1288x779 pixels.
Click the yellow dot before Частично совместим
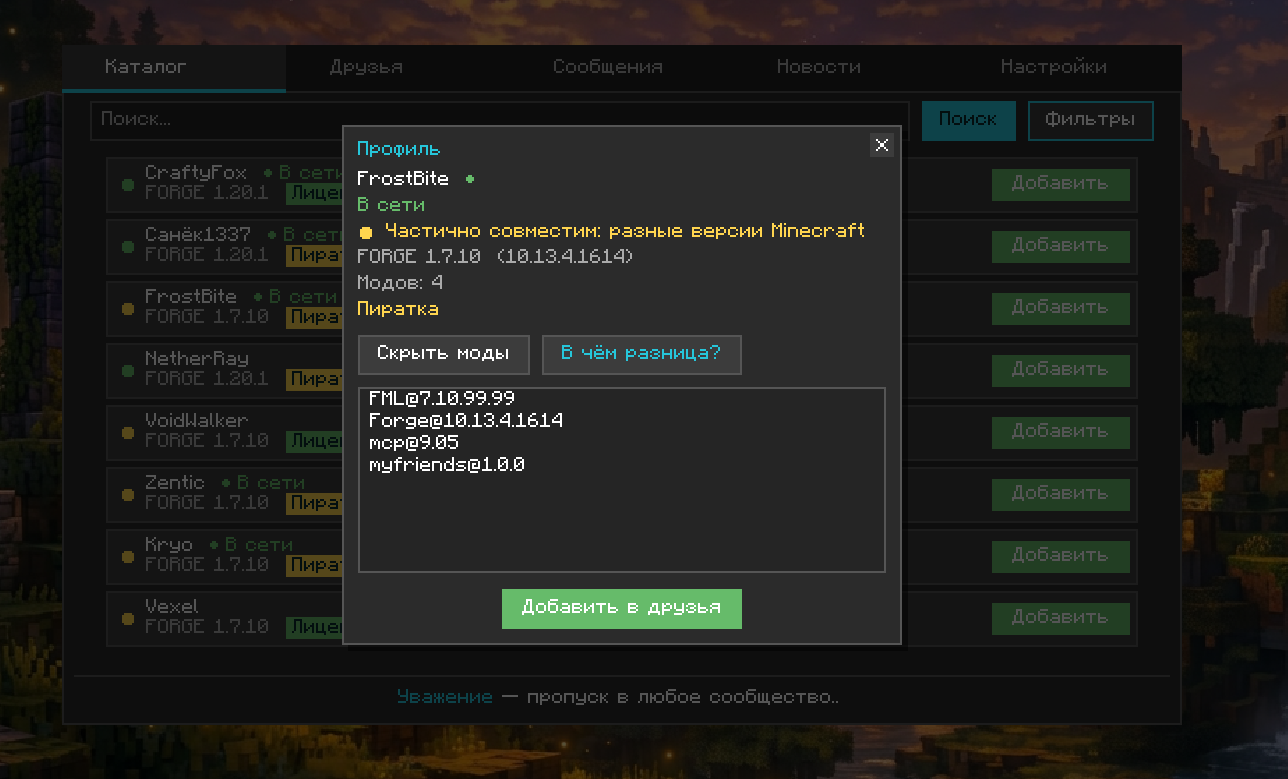pyautogui.click(x=366, y=232)
